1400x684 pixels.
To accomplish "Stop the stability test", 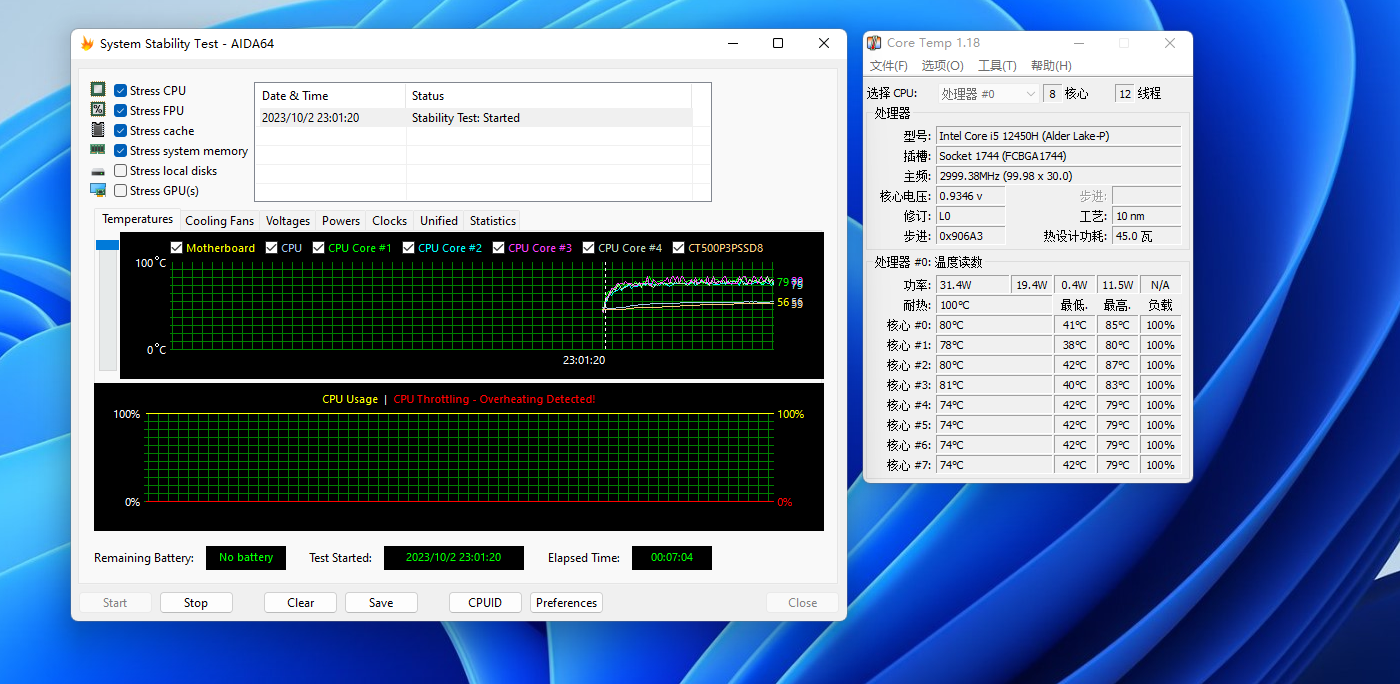I will coord(196,603).
